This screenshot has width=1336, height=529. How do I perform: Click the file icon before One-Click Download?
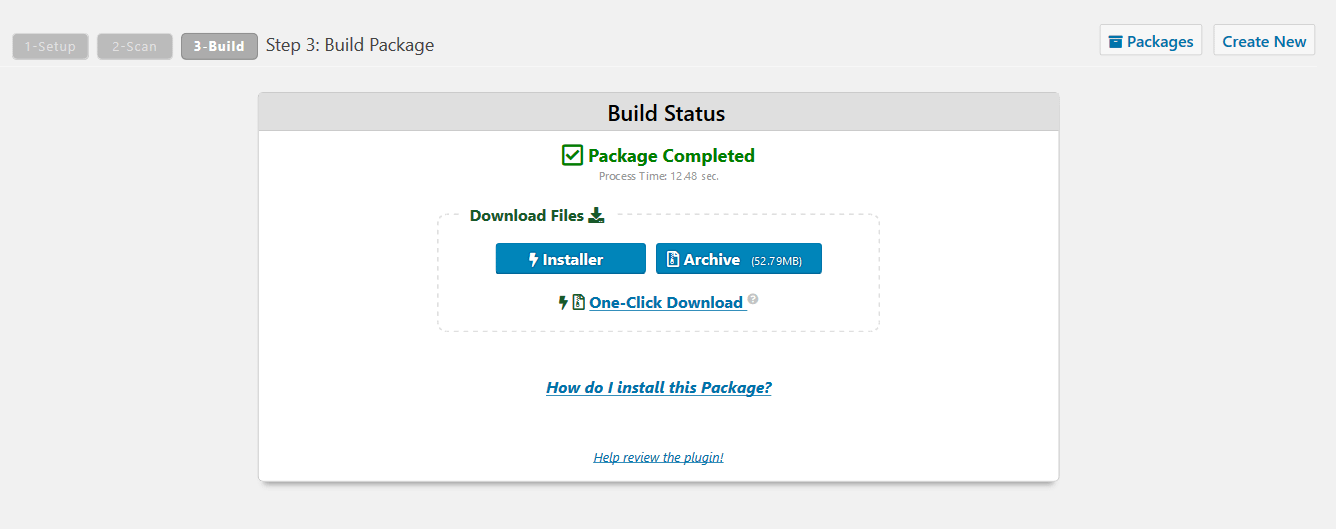click(x=578, y=302)
